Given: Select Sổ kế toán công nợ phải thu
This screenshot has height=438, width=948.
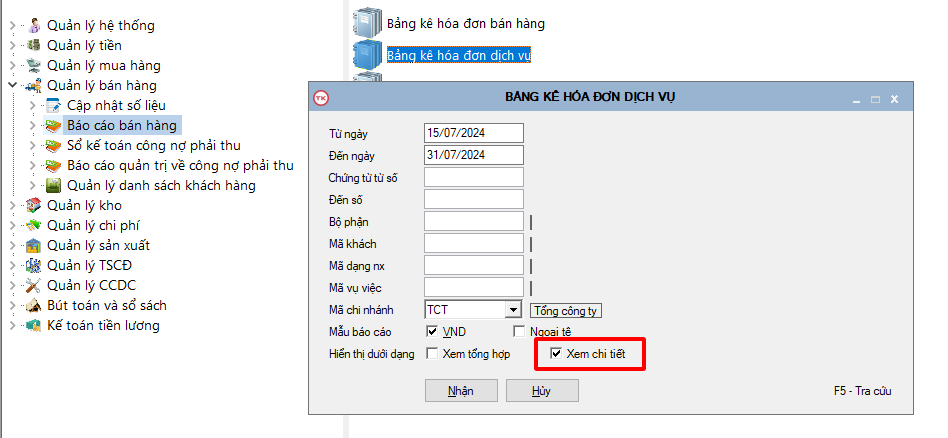Looking at the screenshot, I should coord(153,145).
